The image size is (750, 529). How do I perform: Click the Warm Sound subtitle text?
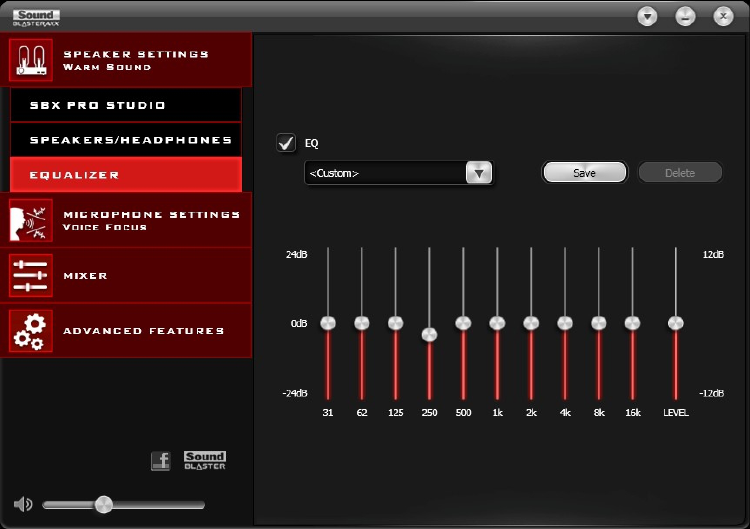click(x=107, y=67)
